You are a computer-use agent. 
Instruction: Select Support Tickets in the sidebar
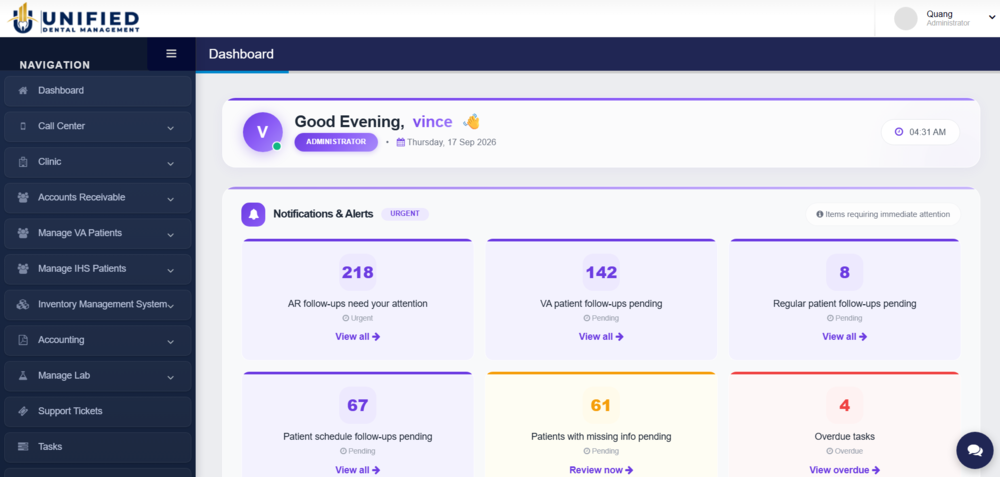(x=98, y=411)
